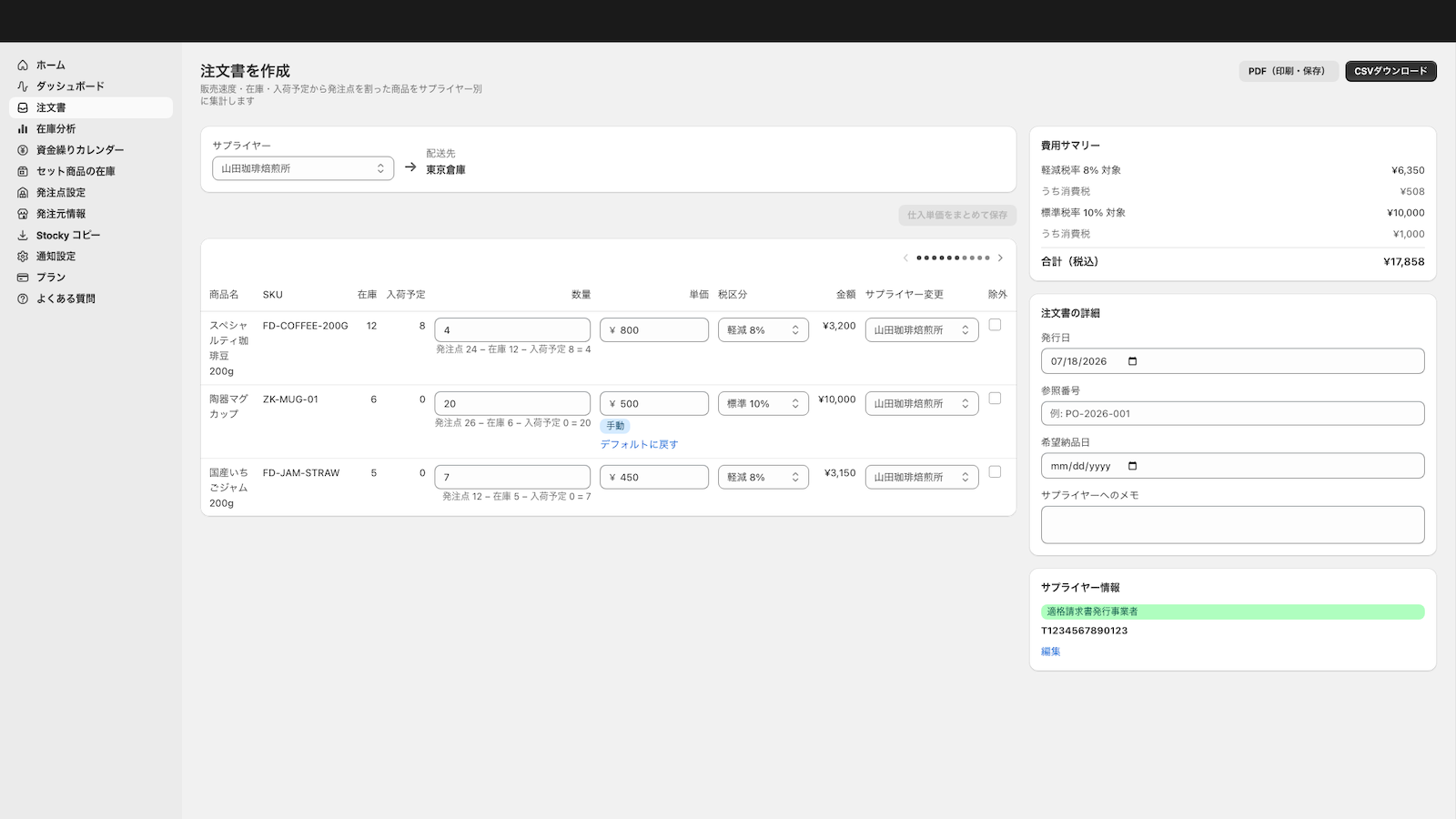The image size is (1456, 819).
Task: Click unit price field showing 800
Action: coord(654,330)
